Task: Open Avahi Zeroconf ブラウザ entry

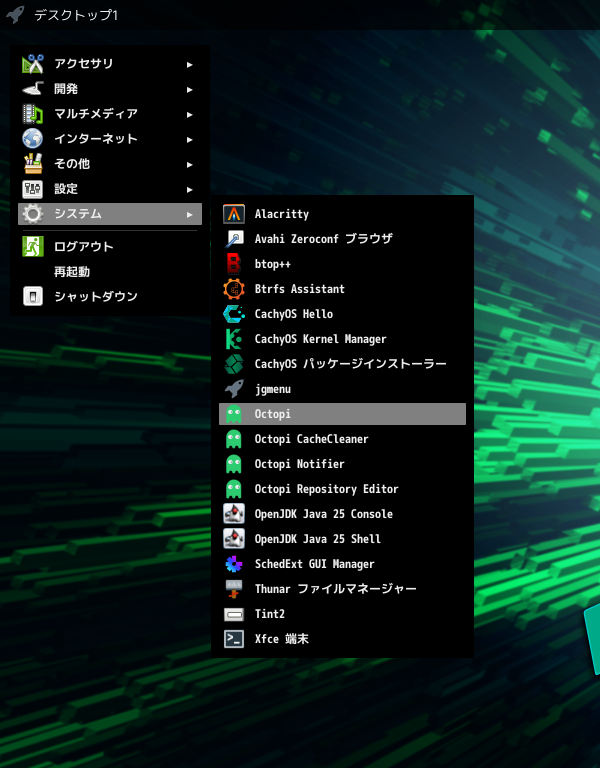Action: point(342,239)
